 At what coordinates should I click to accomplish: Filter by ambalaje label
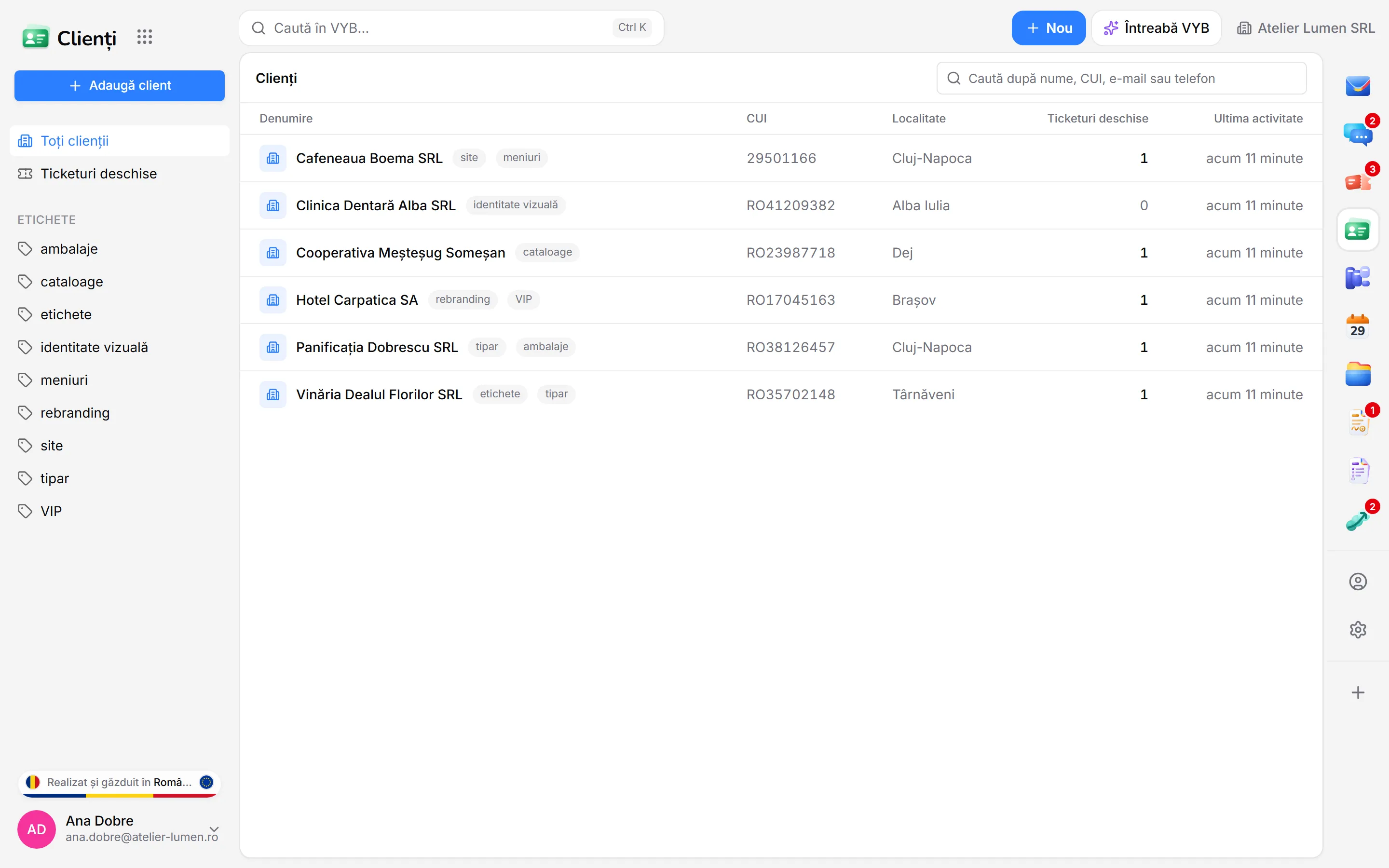click(120, 248)
